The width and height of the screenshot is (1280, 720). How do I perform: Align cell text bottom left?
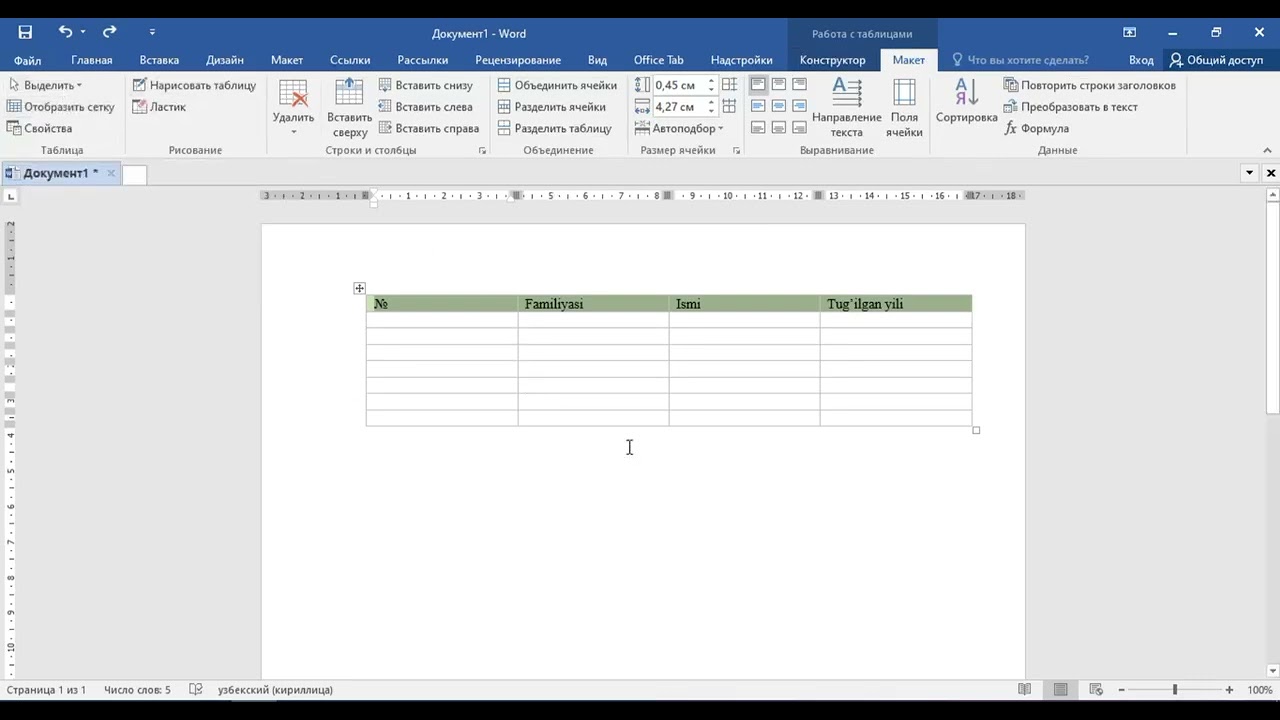tap(758, 128)
